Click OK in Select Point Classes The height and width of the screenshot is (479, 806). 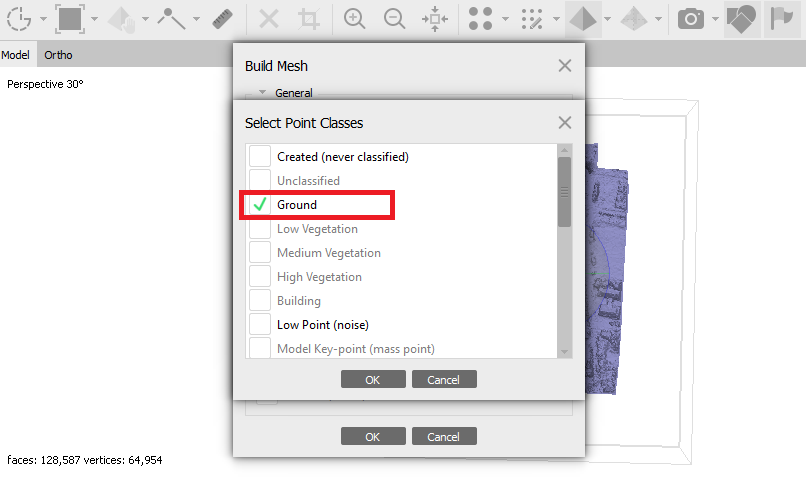point(373,379)
